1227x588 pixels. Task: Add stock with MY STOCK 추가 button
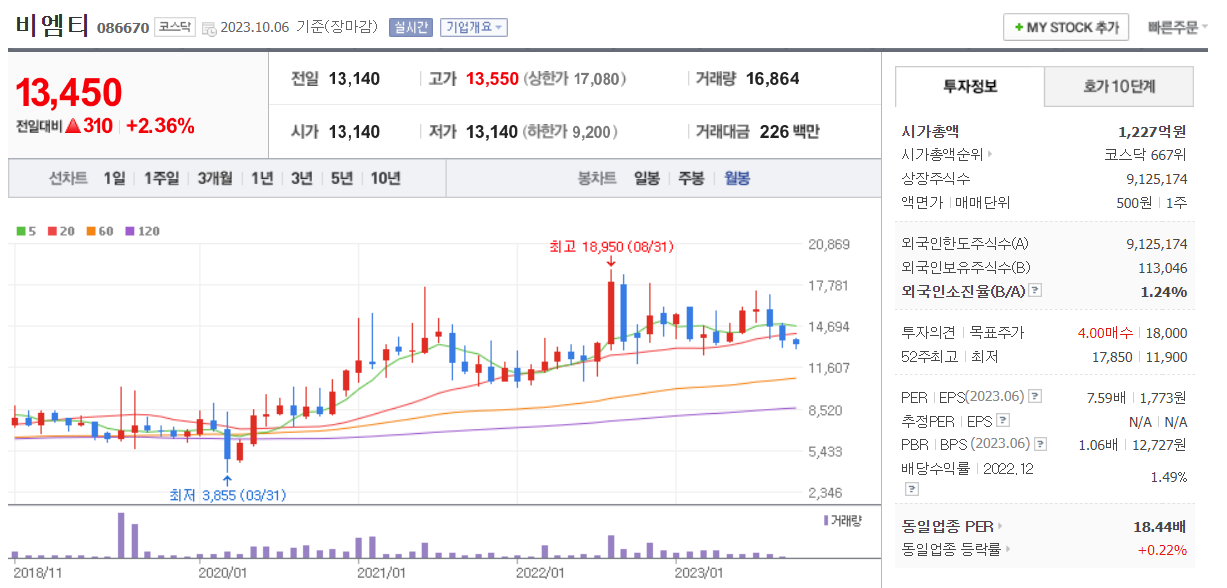point(1066,27)
